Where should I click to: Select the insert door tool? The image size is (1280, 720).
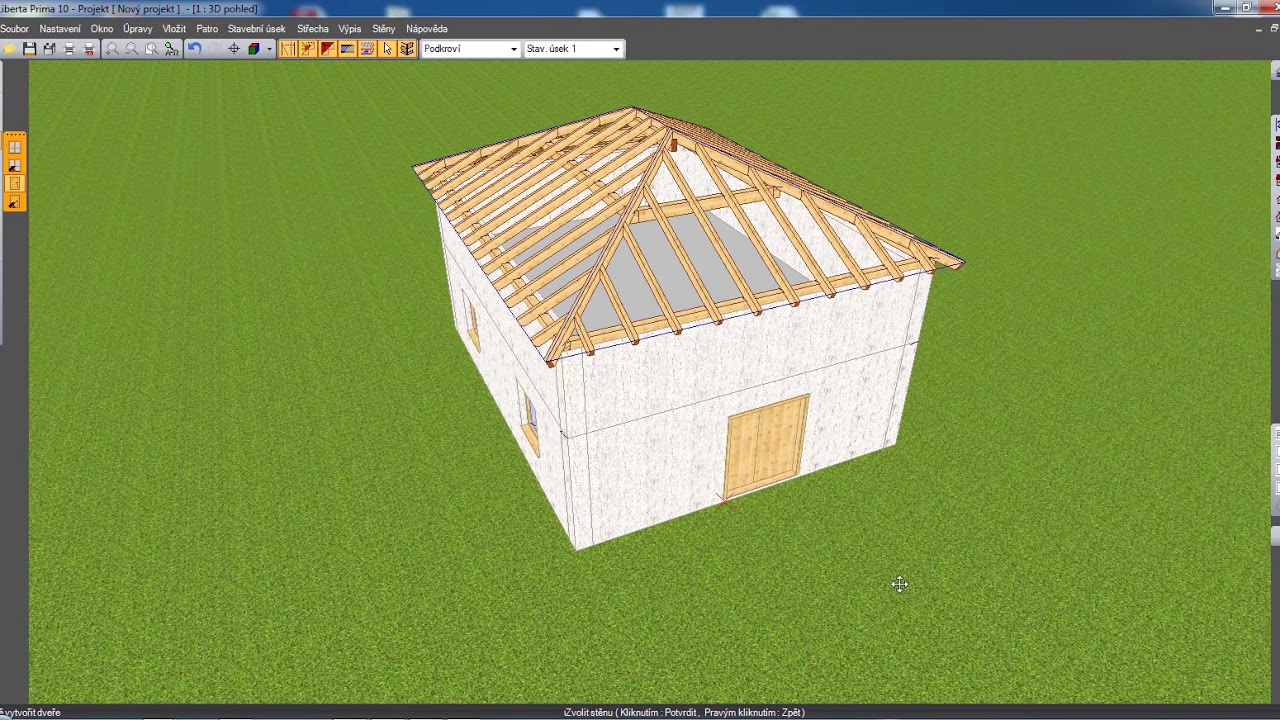14,184
